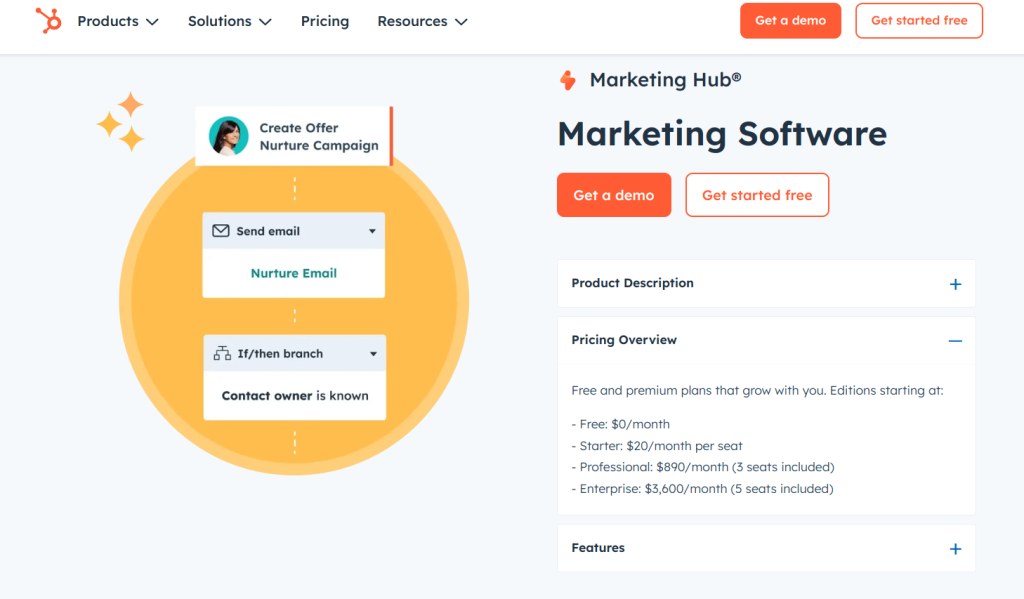Screen dimensions: 1024x599
Task: Open the Resources menu
Action: coord(422,21)
